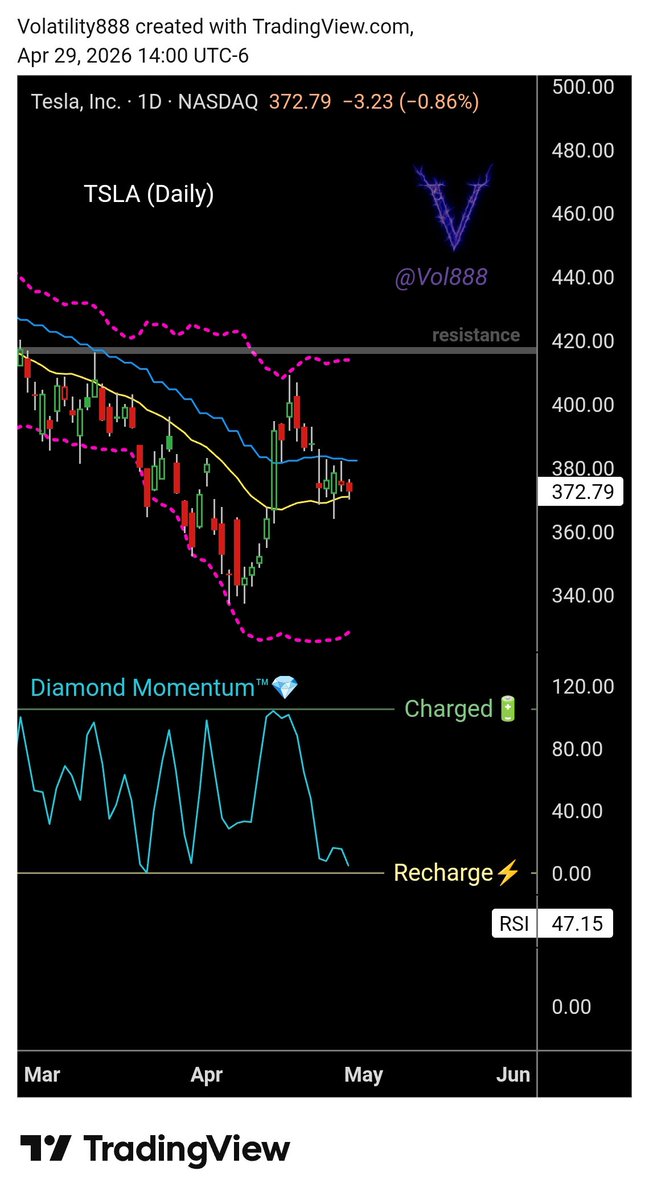Click the Mar label on time axis

click(x=42, y=1075)
